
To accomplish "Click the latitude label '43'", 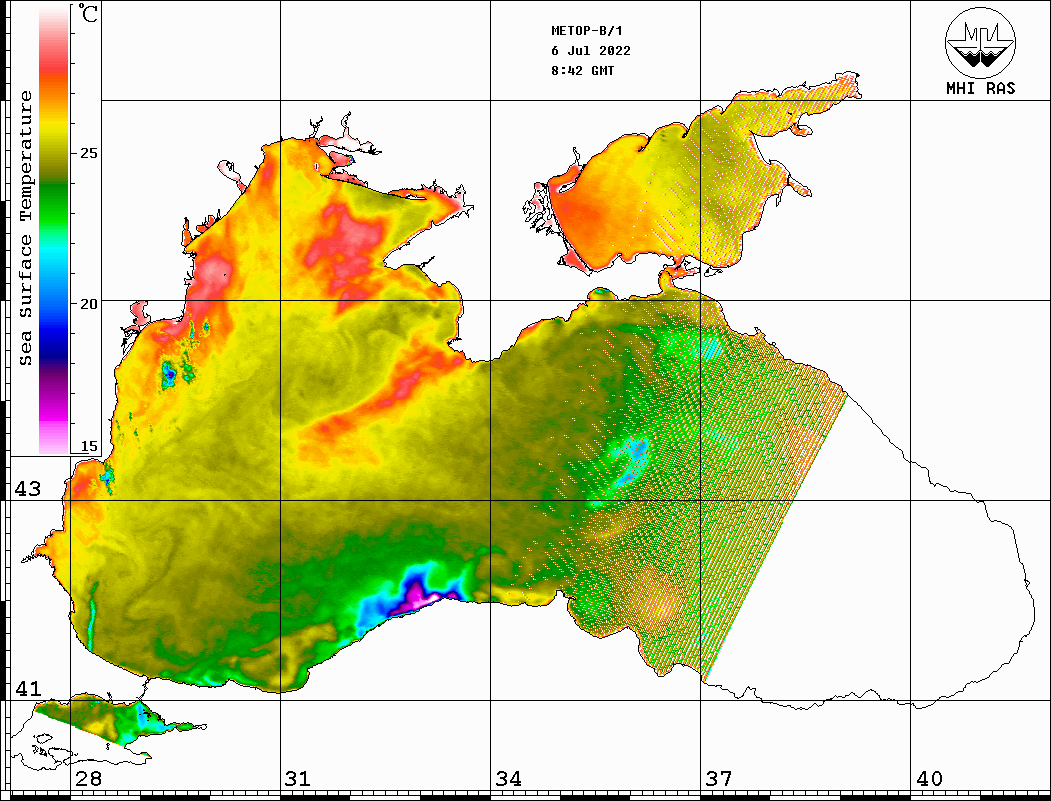I will point(27,489).
